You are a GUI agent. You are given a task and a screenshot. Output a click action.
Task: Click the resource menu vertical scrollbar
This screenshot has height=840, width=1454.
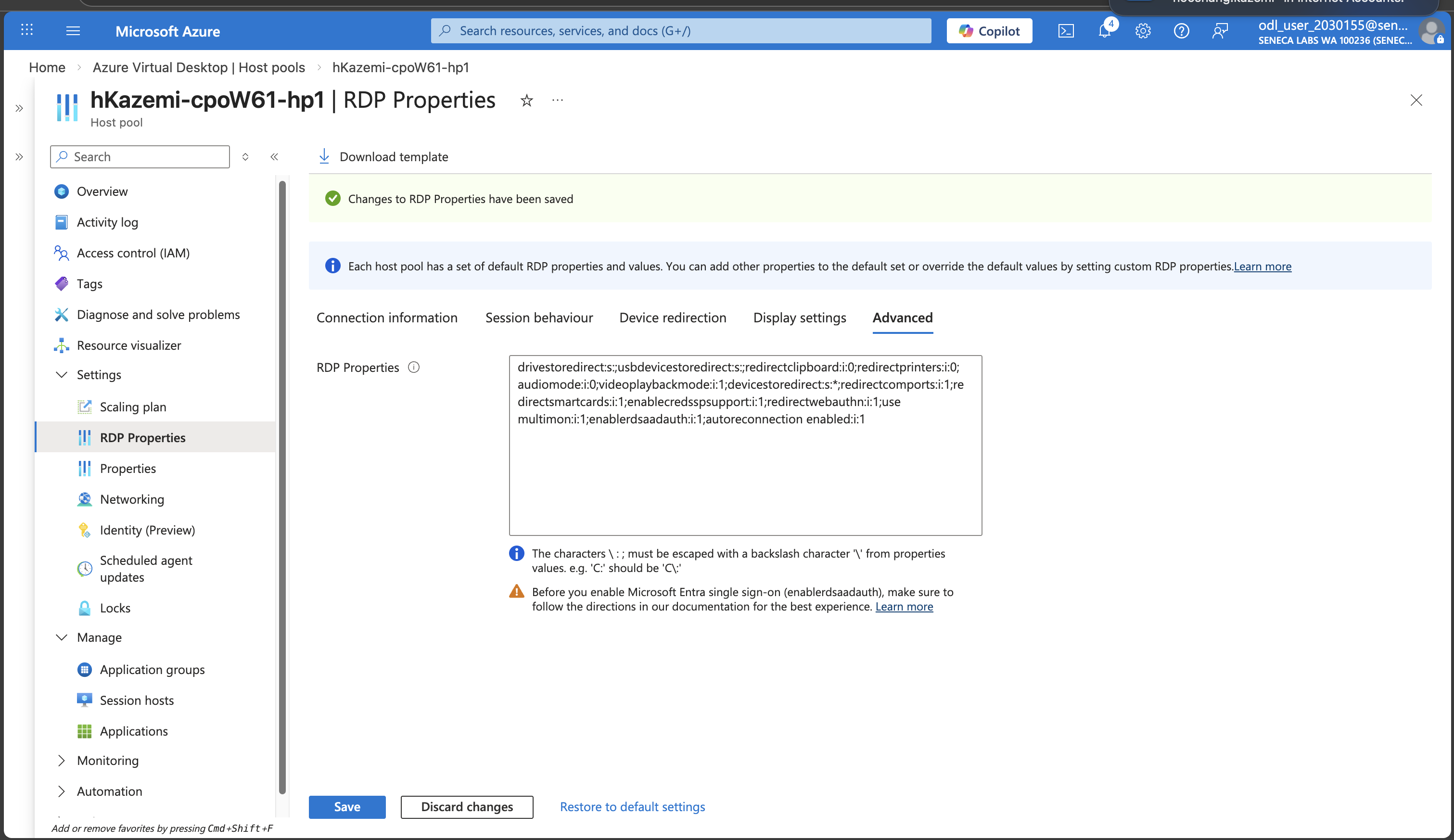click(282, 487)
